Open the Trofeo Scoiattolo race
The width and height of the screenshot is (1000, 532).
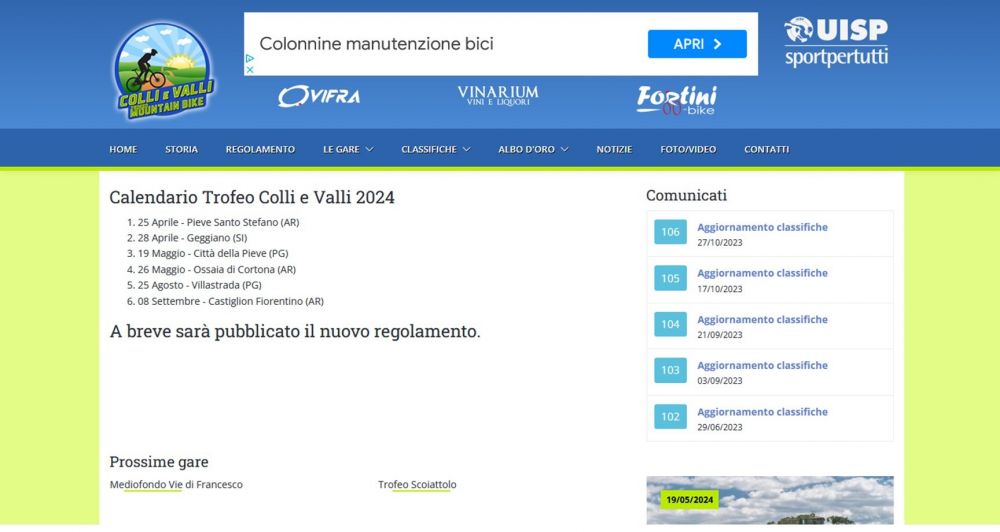[x=417, y=485]
